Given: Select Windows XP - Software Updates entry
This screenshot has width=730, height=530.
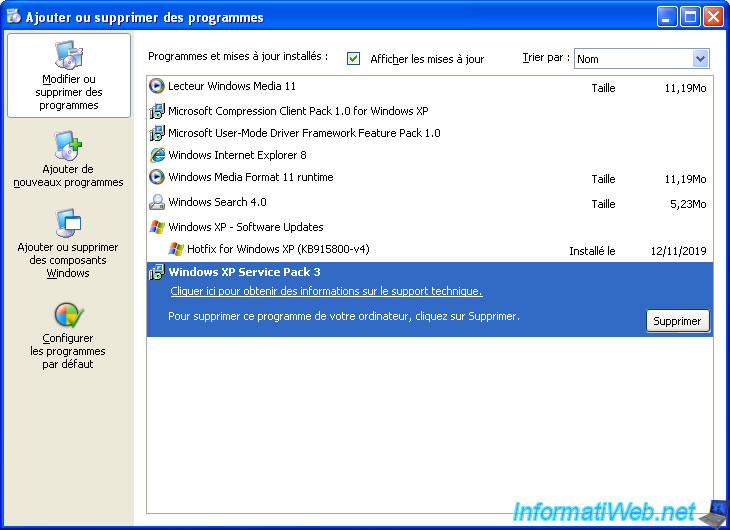Looking at the screenshot, I should coord(246,227).
